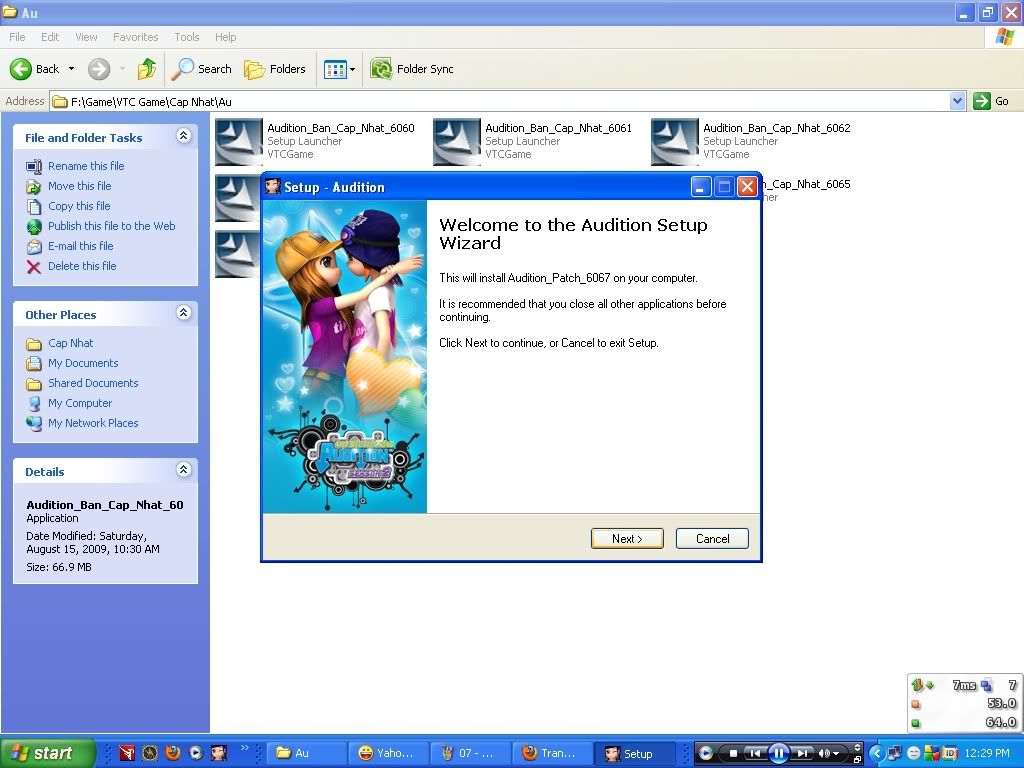The width and height of the screenshot is (1024, 768).
Task: Collapse the File and Folder Tasks panel
Action: tap(184, 136)
